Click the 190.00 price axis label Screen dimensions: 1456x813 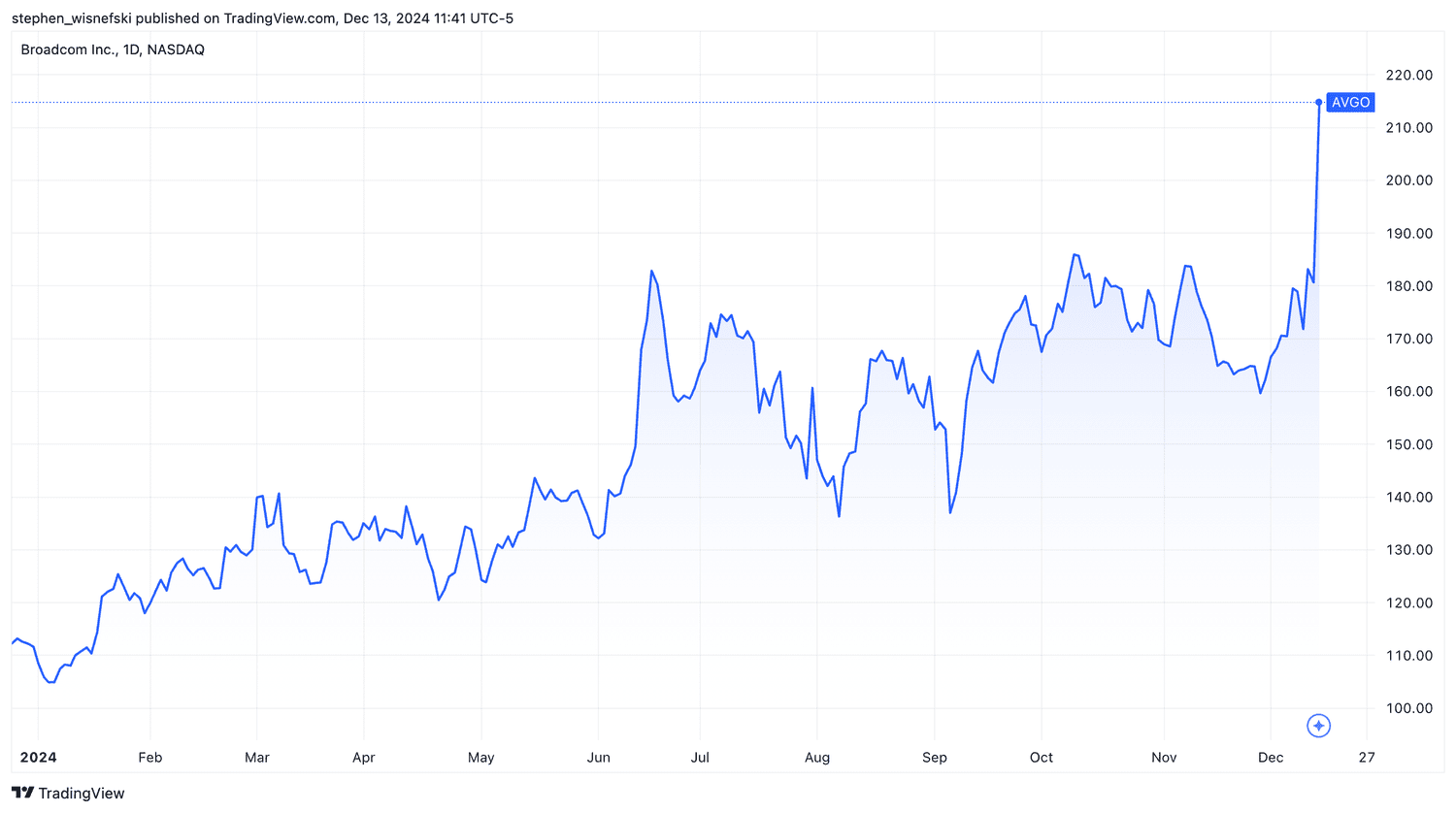[1409, 233]
